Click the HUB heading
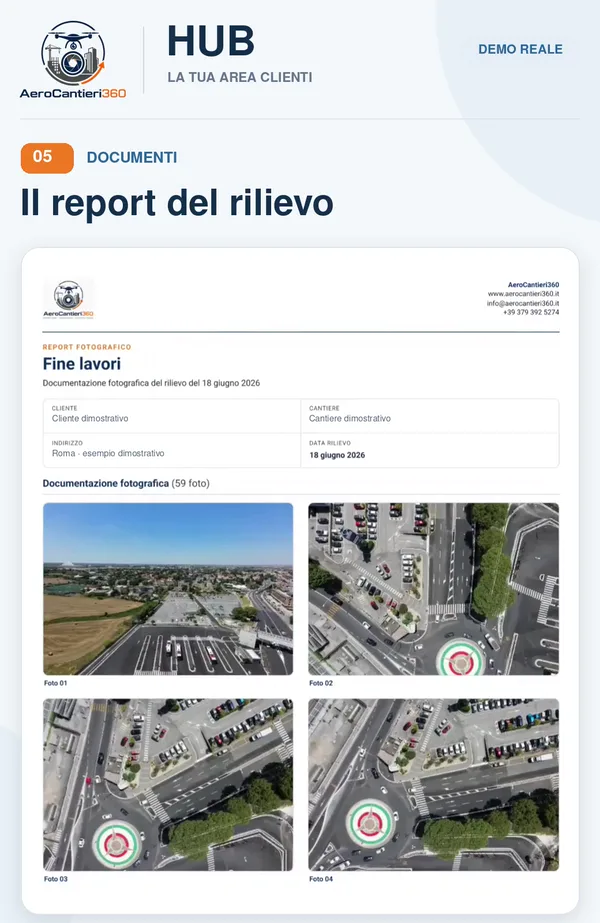Screen dimensions: 600x923 (x=211, y=41)
